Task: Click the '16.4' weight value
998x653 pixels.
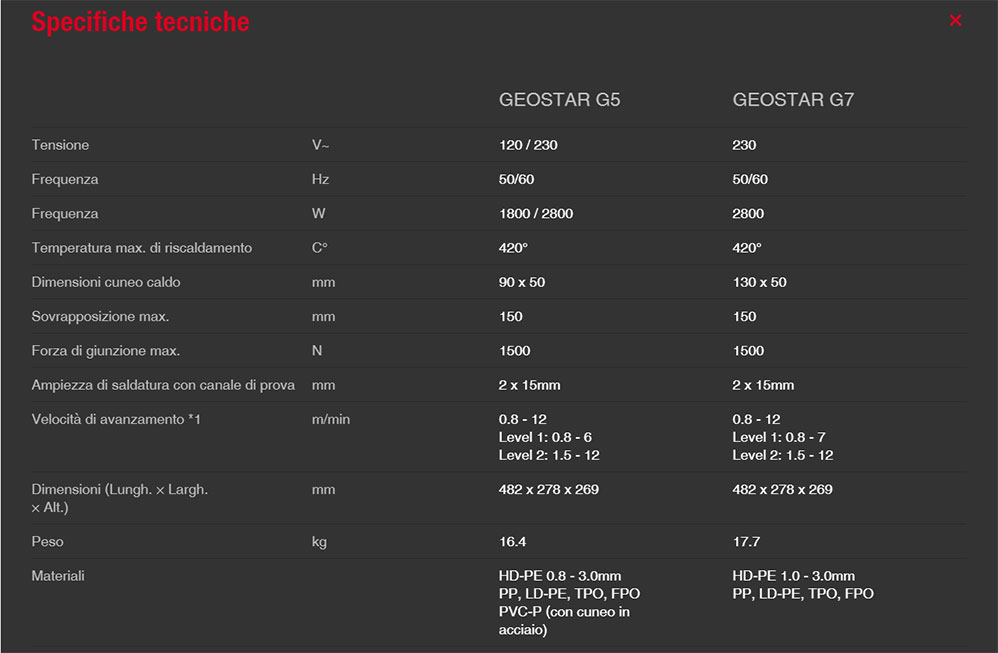Action: coord(512,542)
